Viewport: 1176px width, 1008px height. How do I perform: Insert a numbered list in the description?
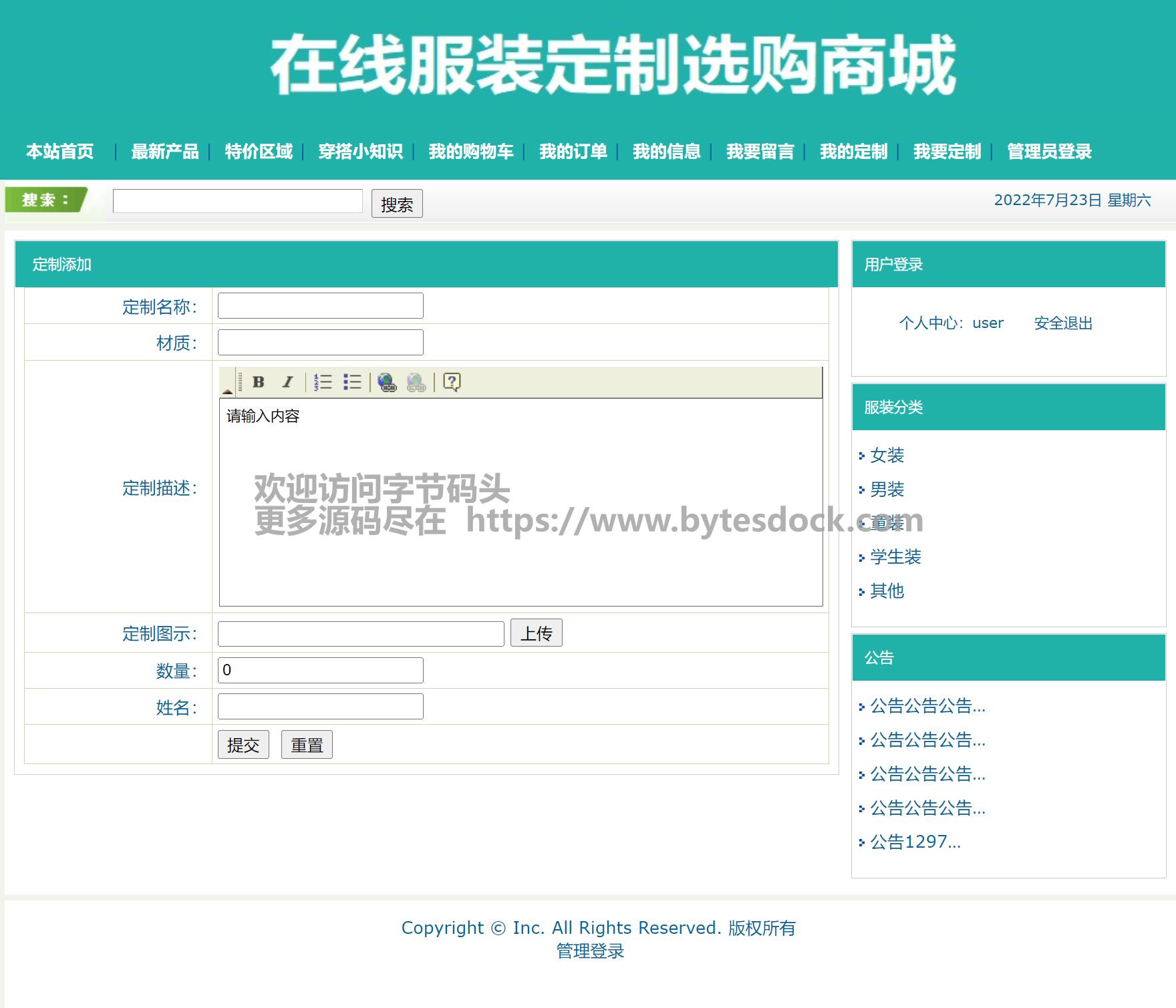[323, 382]
